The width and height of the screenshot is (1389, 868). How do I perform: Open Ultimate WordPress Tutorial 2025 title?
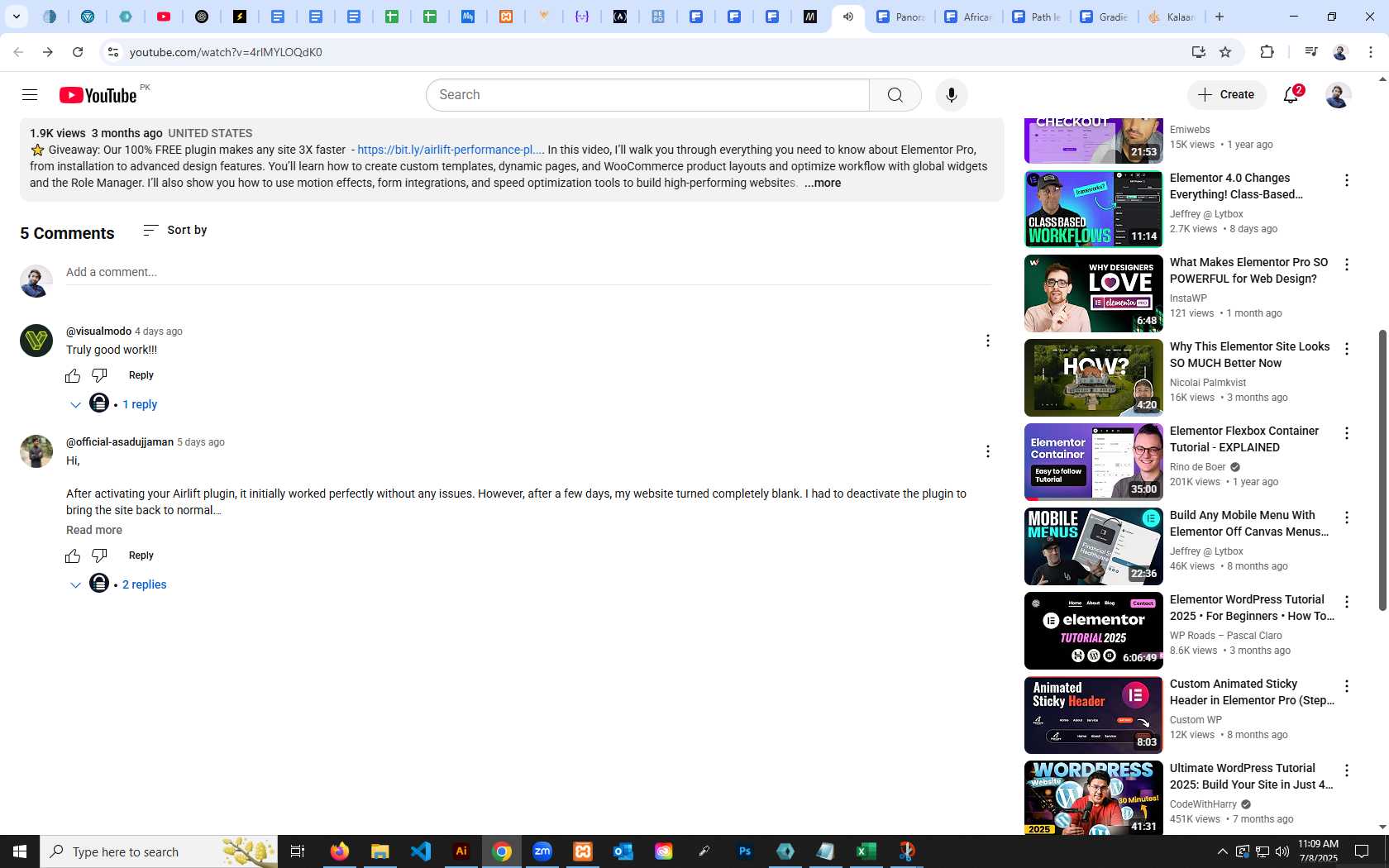1251,776
